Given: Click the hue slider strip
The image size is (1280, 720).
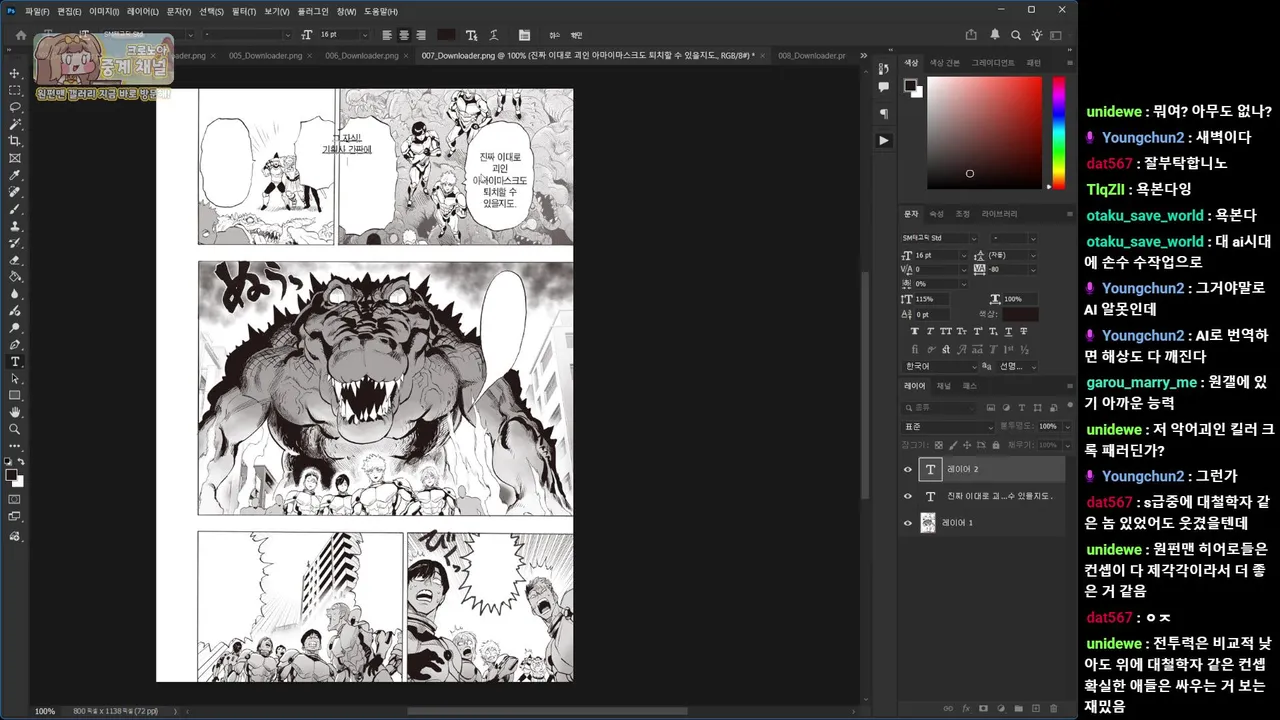Looking at the screenshot, I should click(1058, 133).
